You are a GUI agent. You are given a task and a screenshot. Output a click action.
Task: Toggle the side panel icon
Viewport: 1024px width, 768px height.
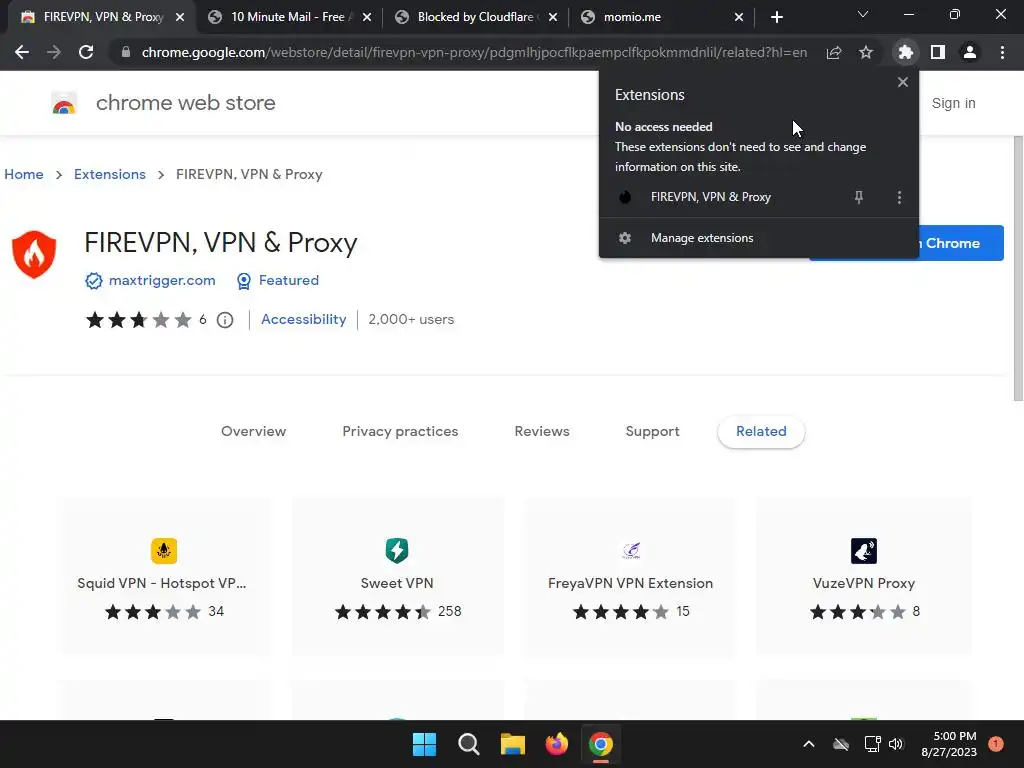[938, 52]
